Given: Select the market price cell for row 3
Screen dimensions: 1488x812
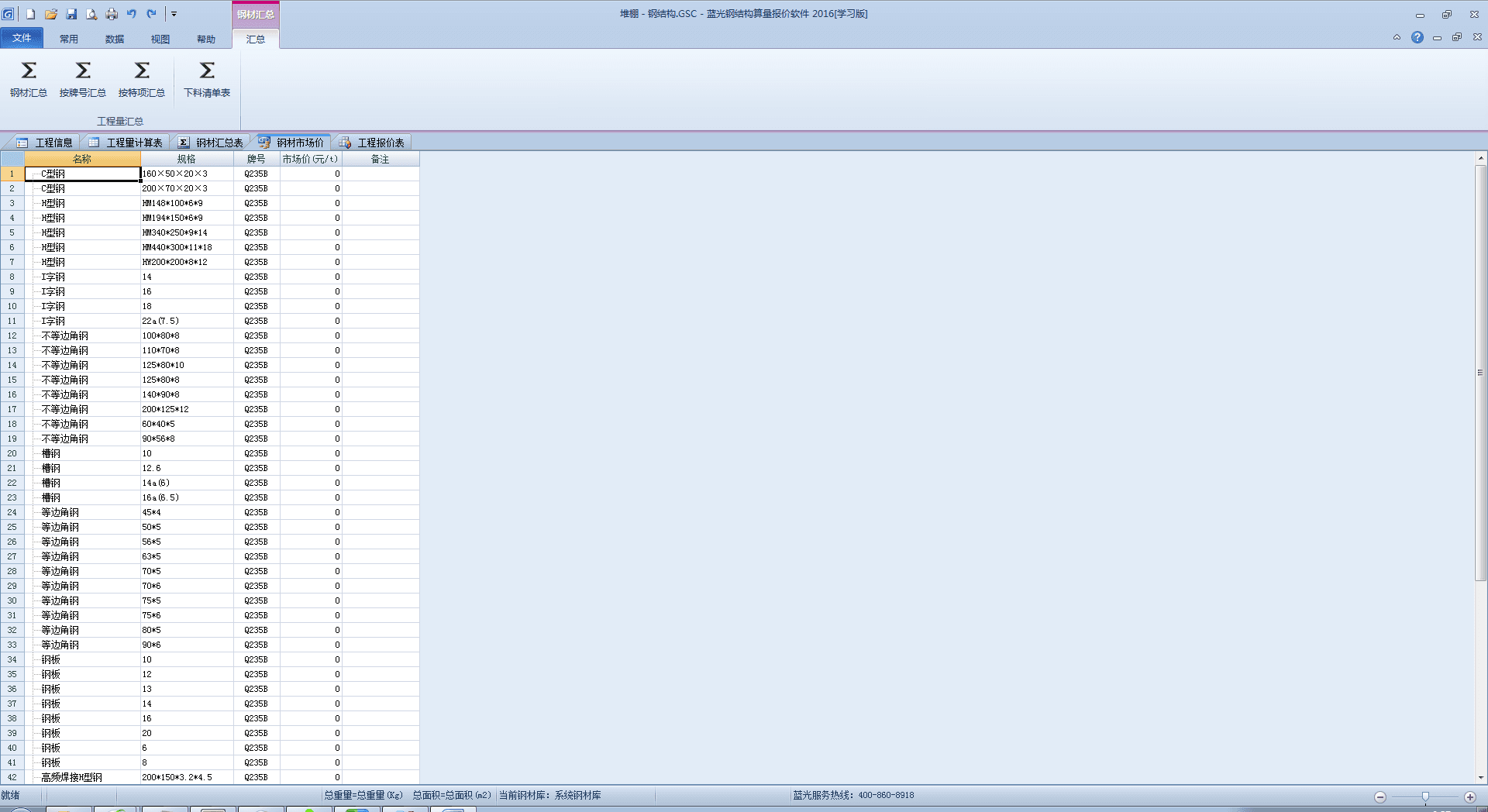Looking at the screenshot, I should (x=311, y=203).
